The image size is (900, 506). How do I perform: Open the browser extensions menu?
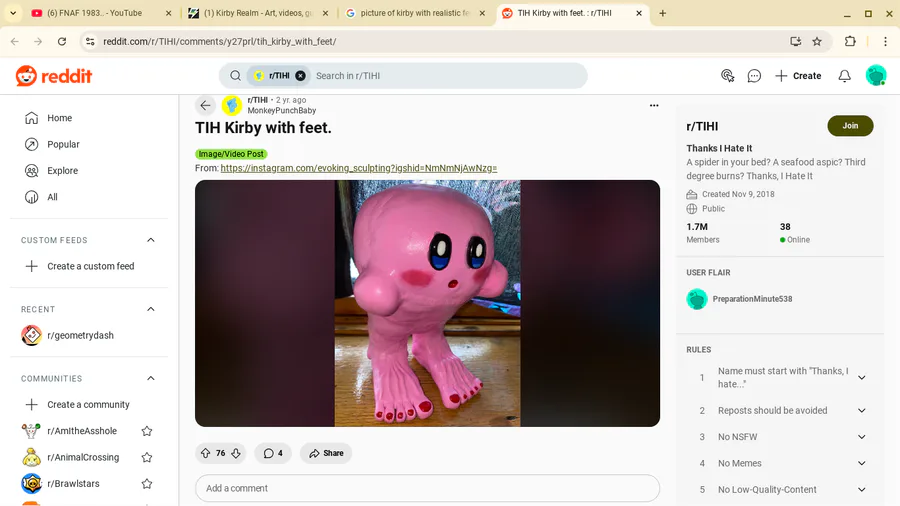coord(850,41)
